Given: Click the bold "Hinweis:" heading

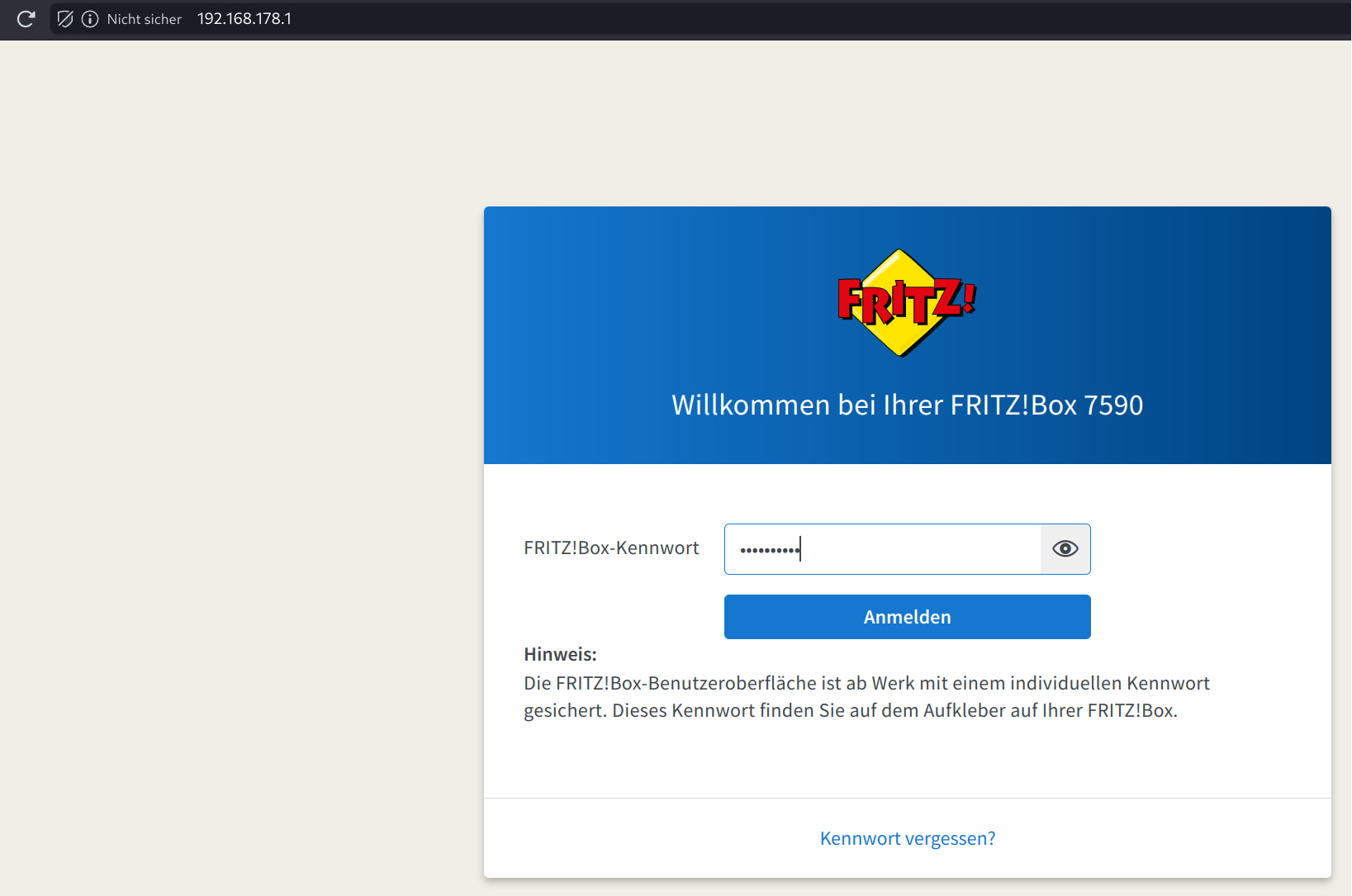Looking at the screenshot, I should pos(560,654).
